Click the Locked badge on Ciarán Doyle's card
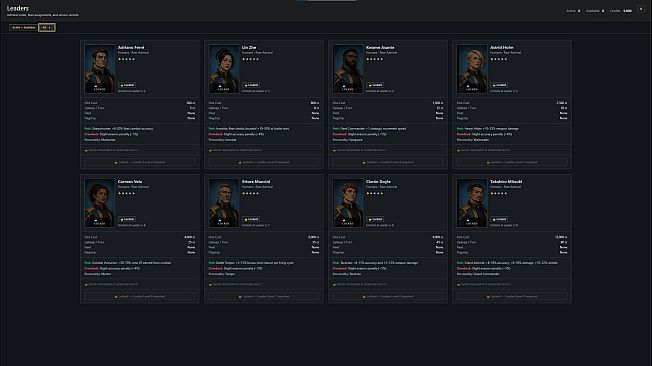 375,219
